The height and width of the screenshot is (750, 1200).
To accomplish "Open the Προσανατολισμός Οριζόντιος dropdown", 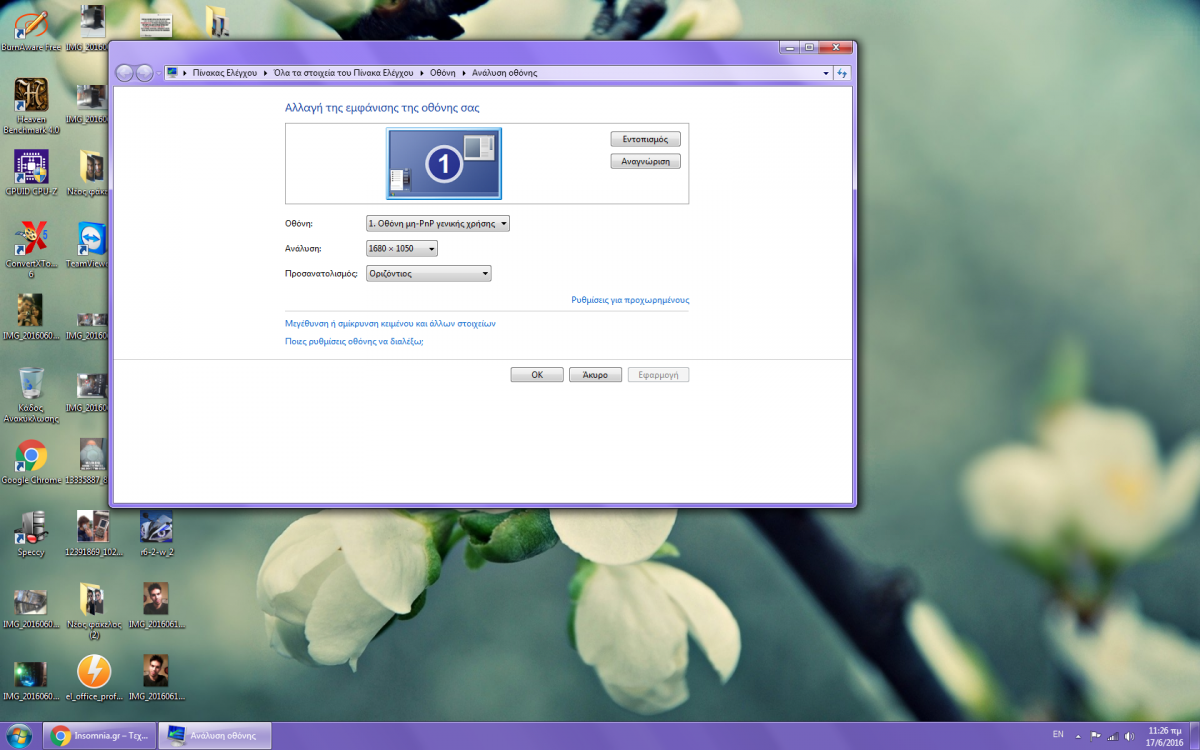I will coord(429,273).
